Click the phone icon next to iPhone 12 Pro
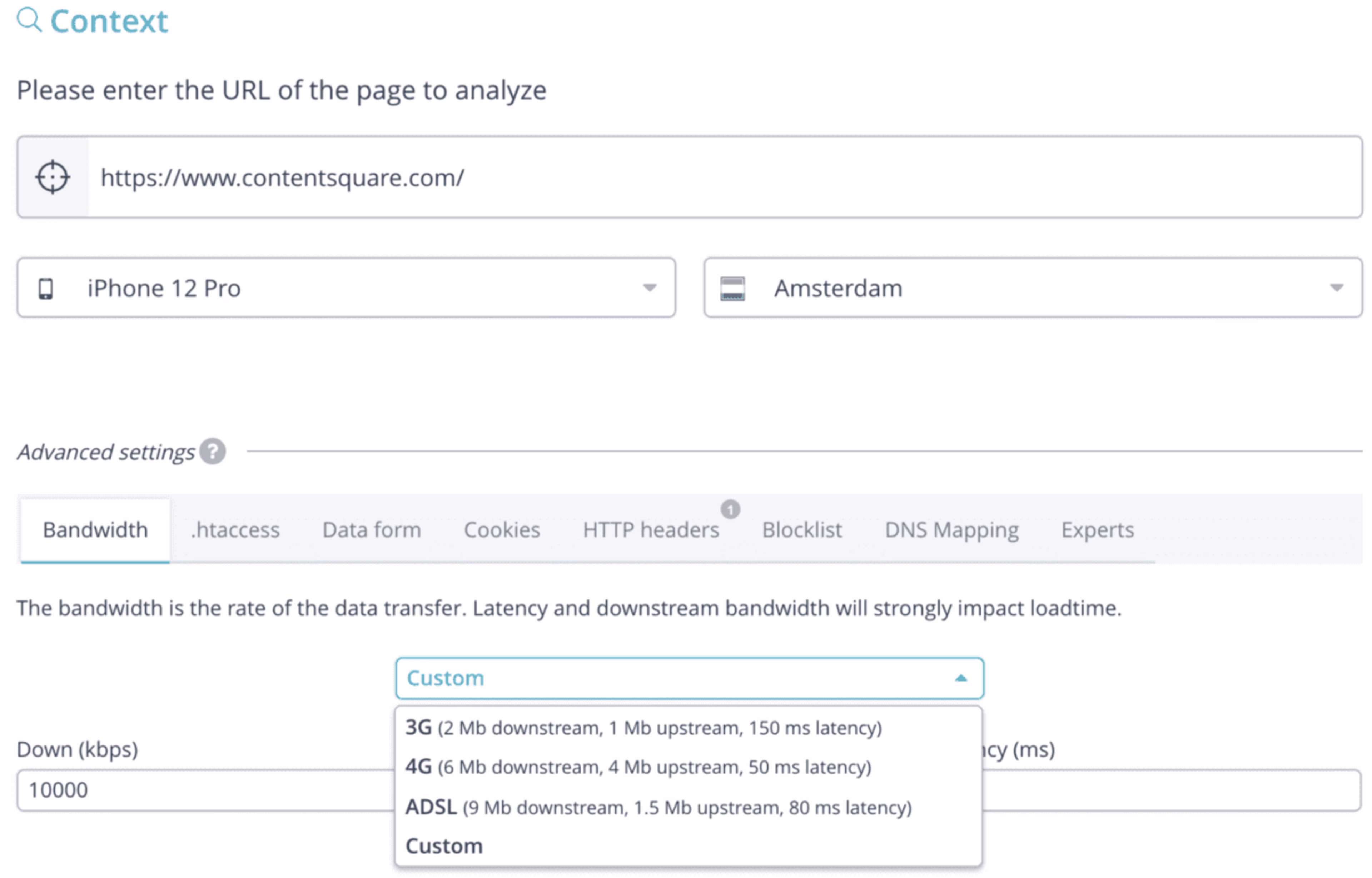Screen dimensions: 1372x878 (x=46, y=289)
